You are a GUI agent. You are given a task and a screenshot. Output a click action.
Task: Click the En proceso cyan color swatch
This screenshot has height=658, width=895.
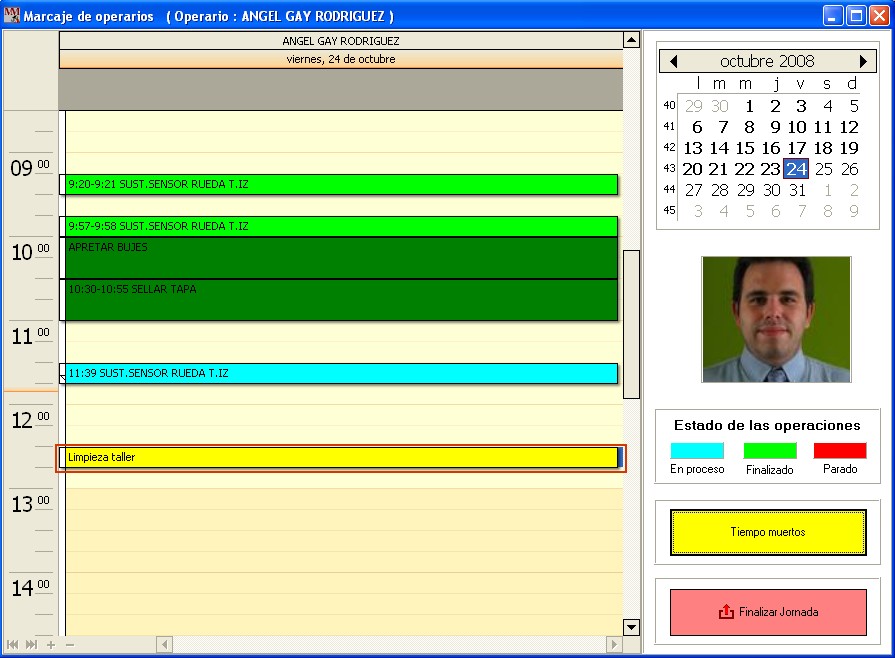[697, 451]
